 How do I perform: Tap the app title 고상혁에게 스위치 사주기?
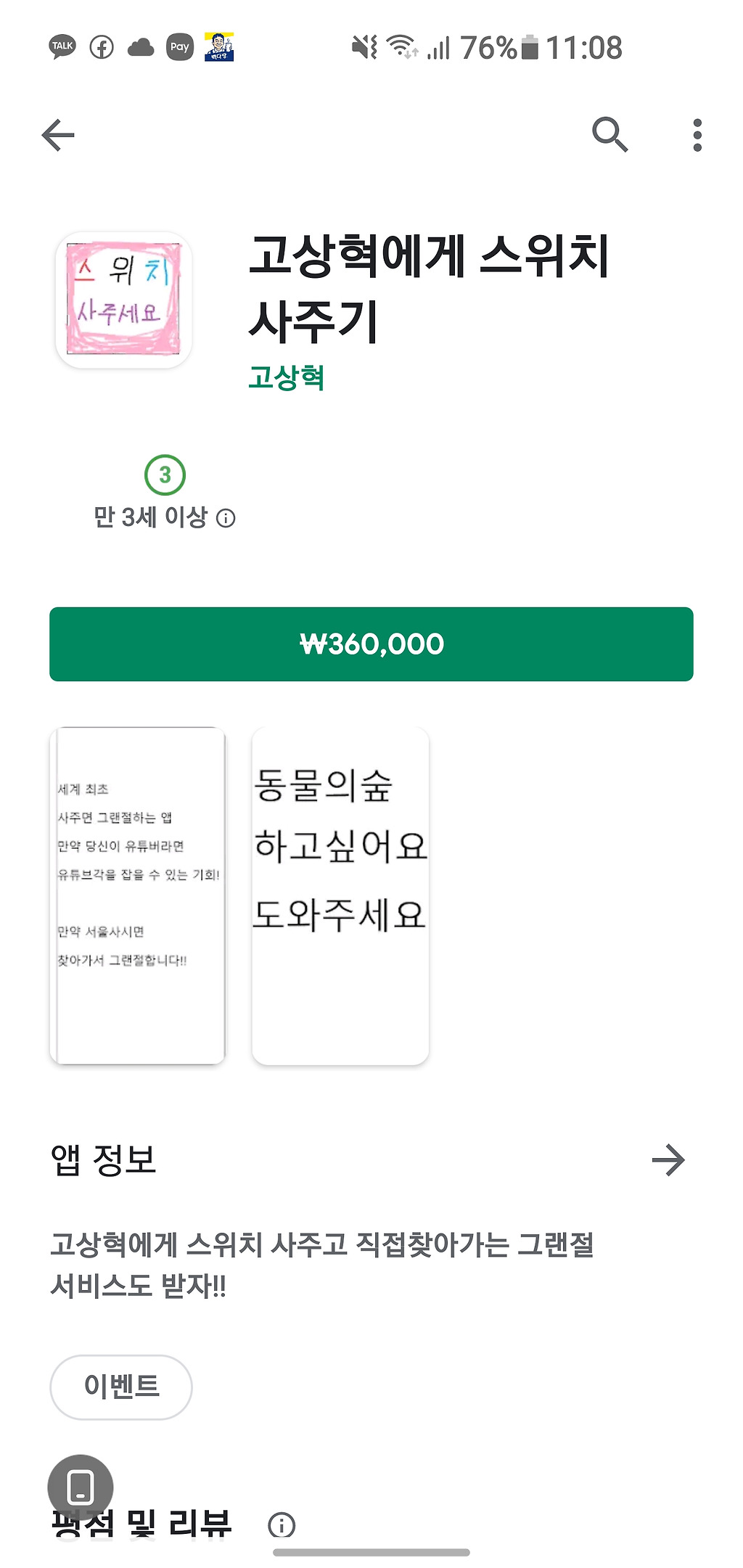pyautogui.click(x=428, y=288)
